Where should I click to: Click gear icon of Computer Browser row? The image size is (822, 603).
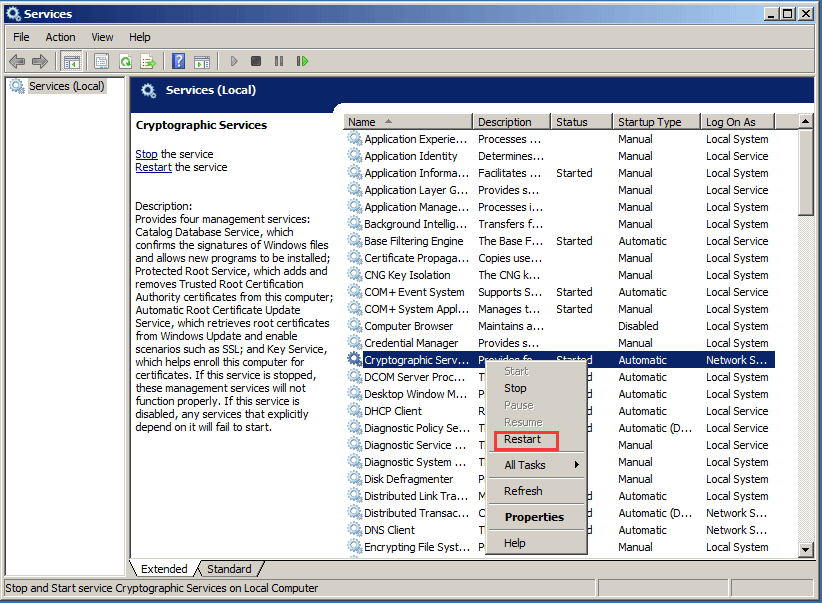355,326
